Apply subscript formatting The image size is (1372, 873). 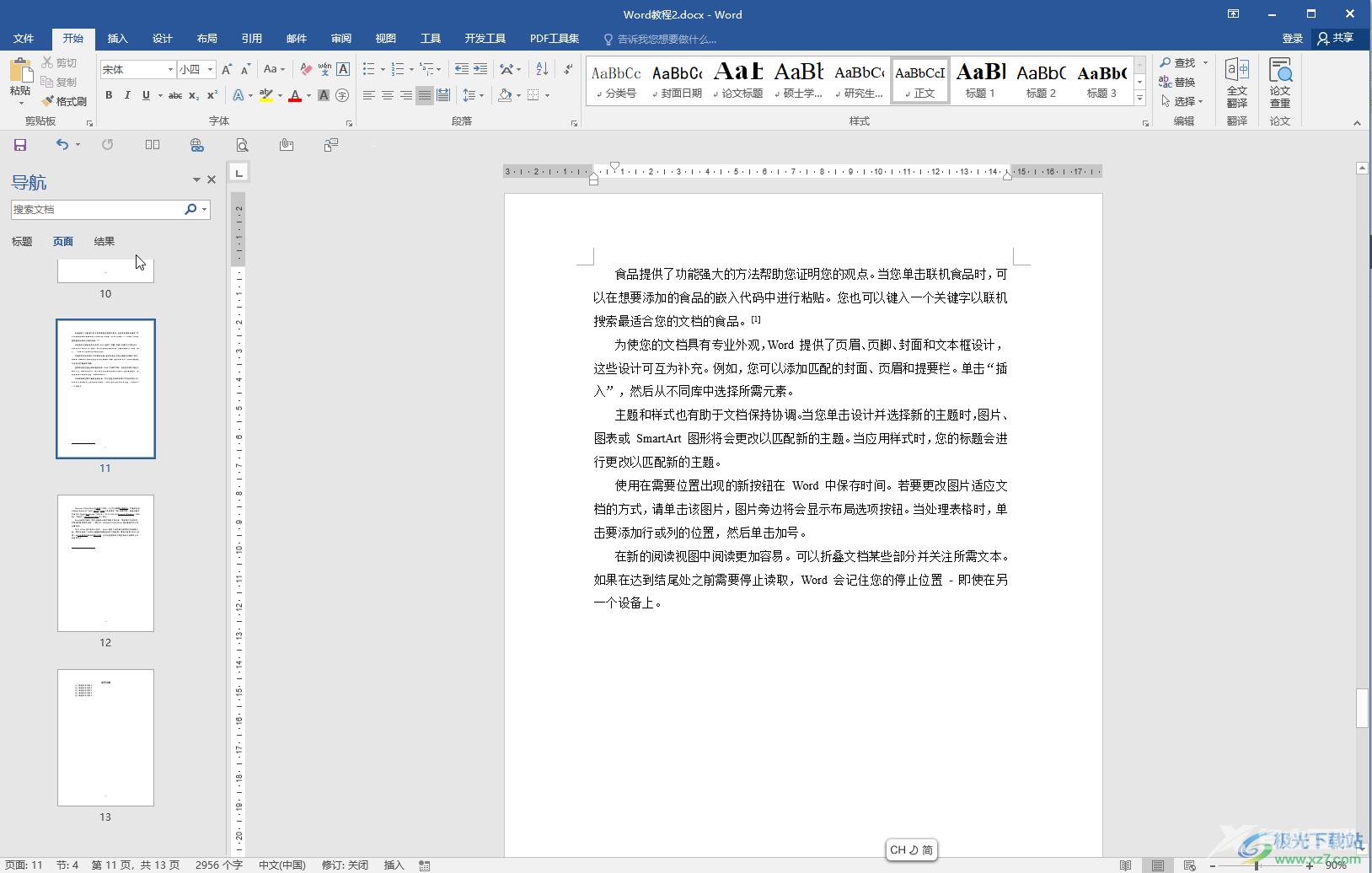194,95
